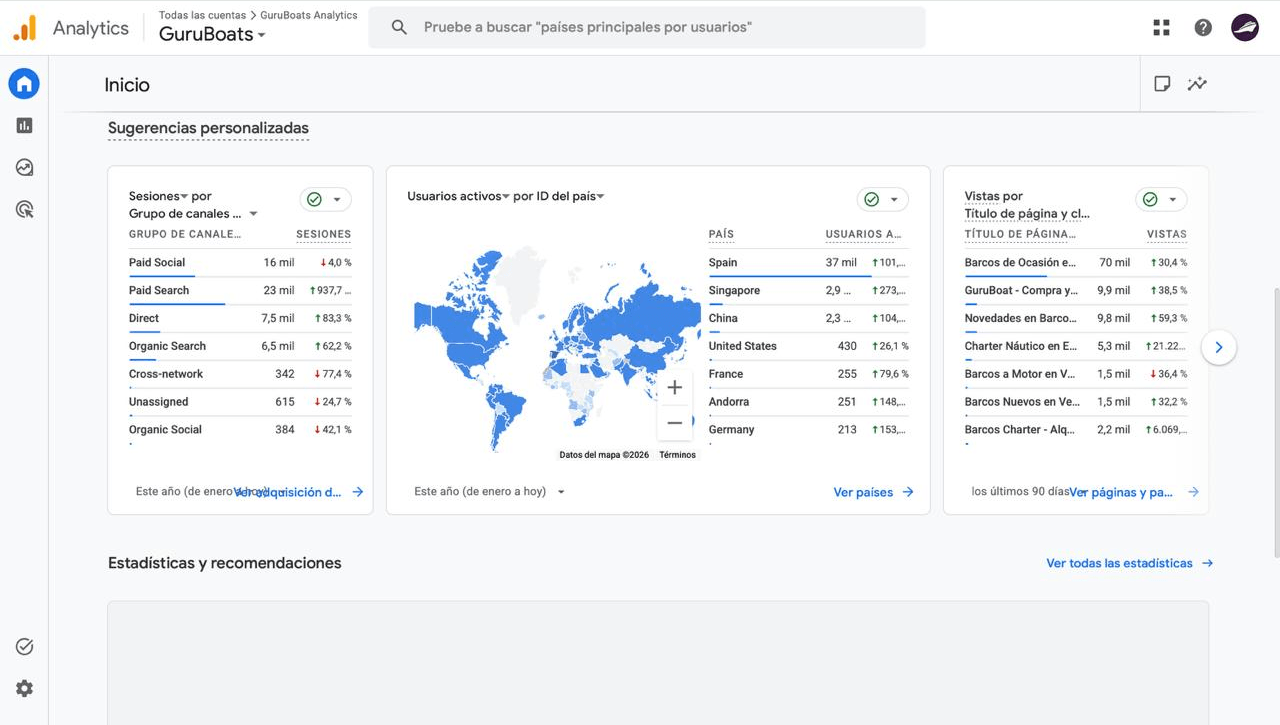Select the Organic Search row
The image size is (1280, 725).
240,346
